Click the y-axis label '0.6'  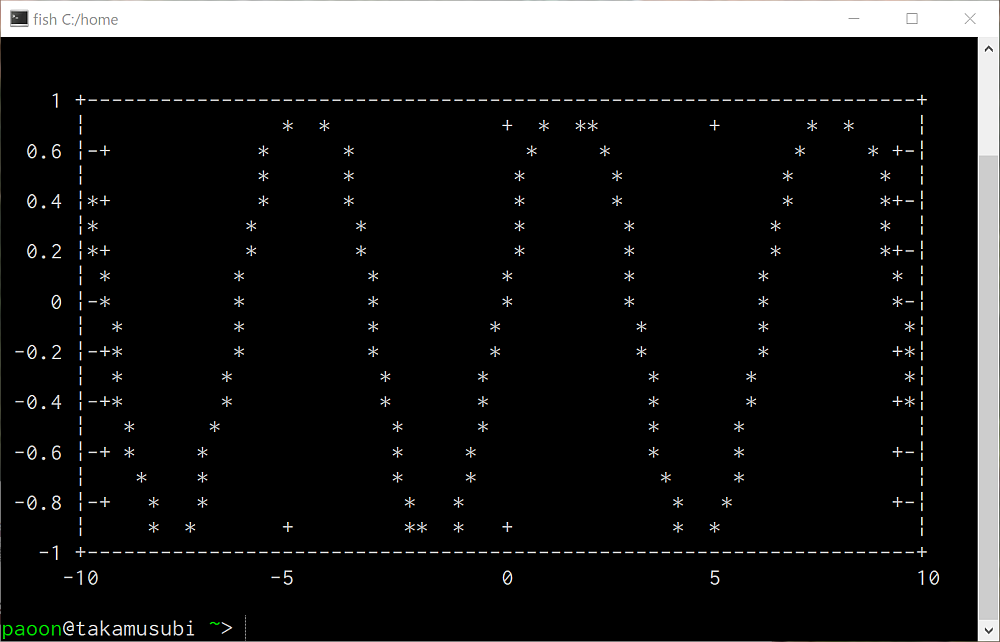point(44,151)
